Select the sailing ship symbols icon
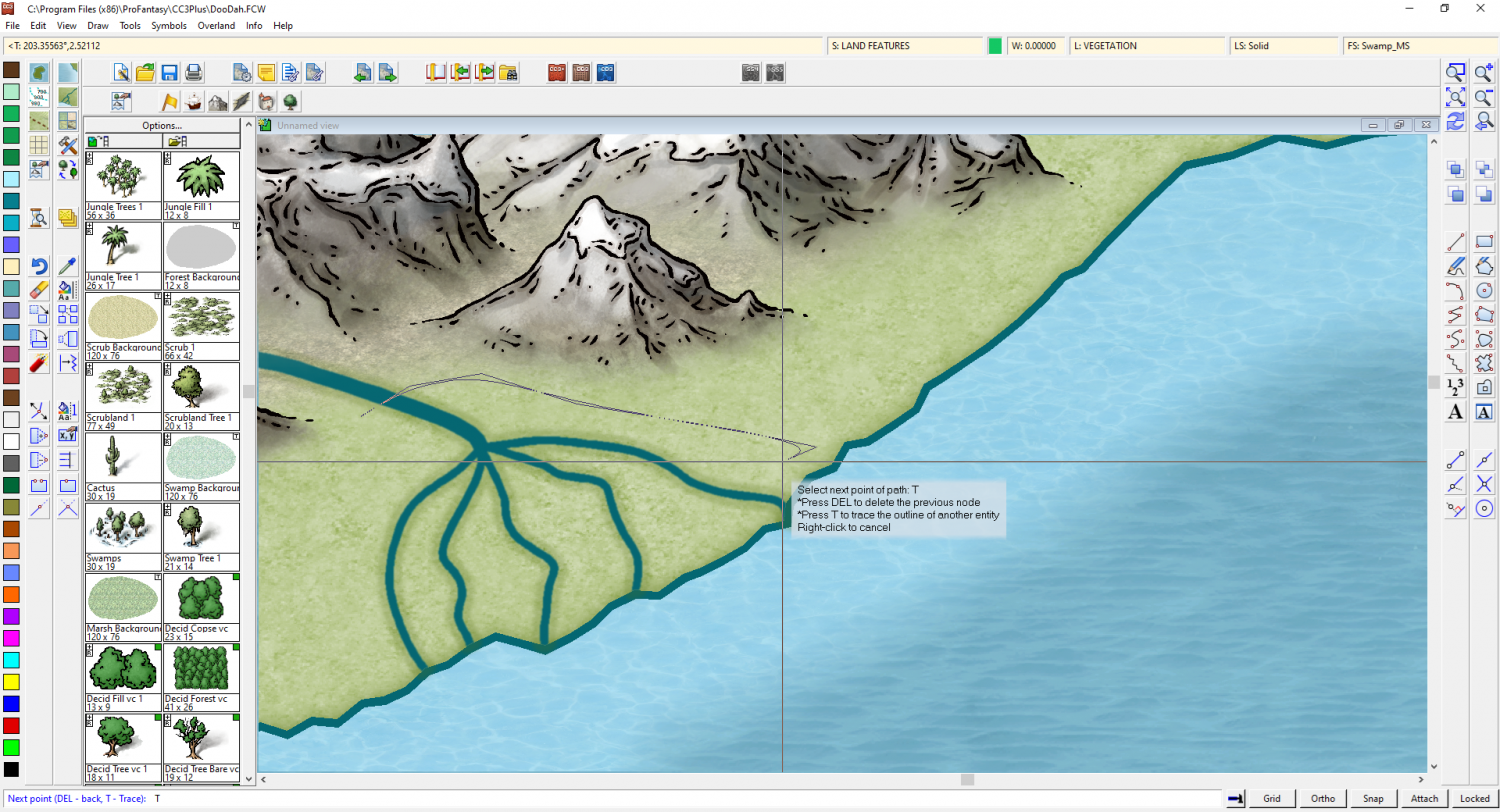1500x812 pixels. point(194,102)
